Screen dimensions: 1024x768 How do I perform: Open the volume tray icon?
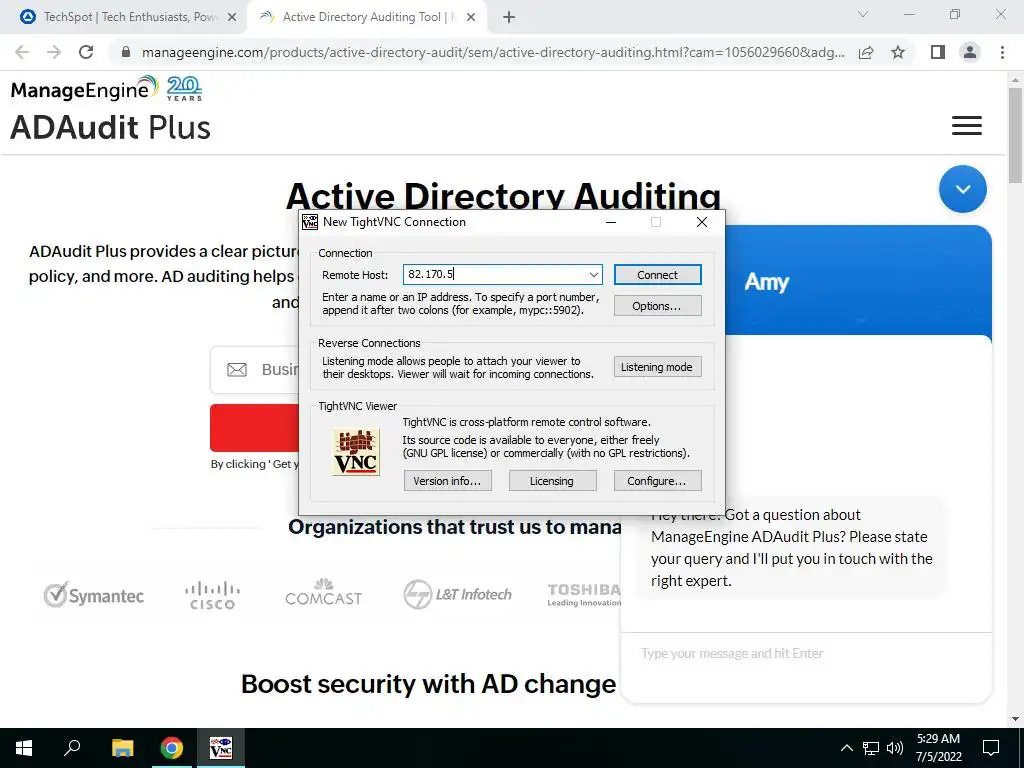click(895, 748)
